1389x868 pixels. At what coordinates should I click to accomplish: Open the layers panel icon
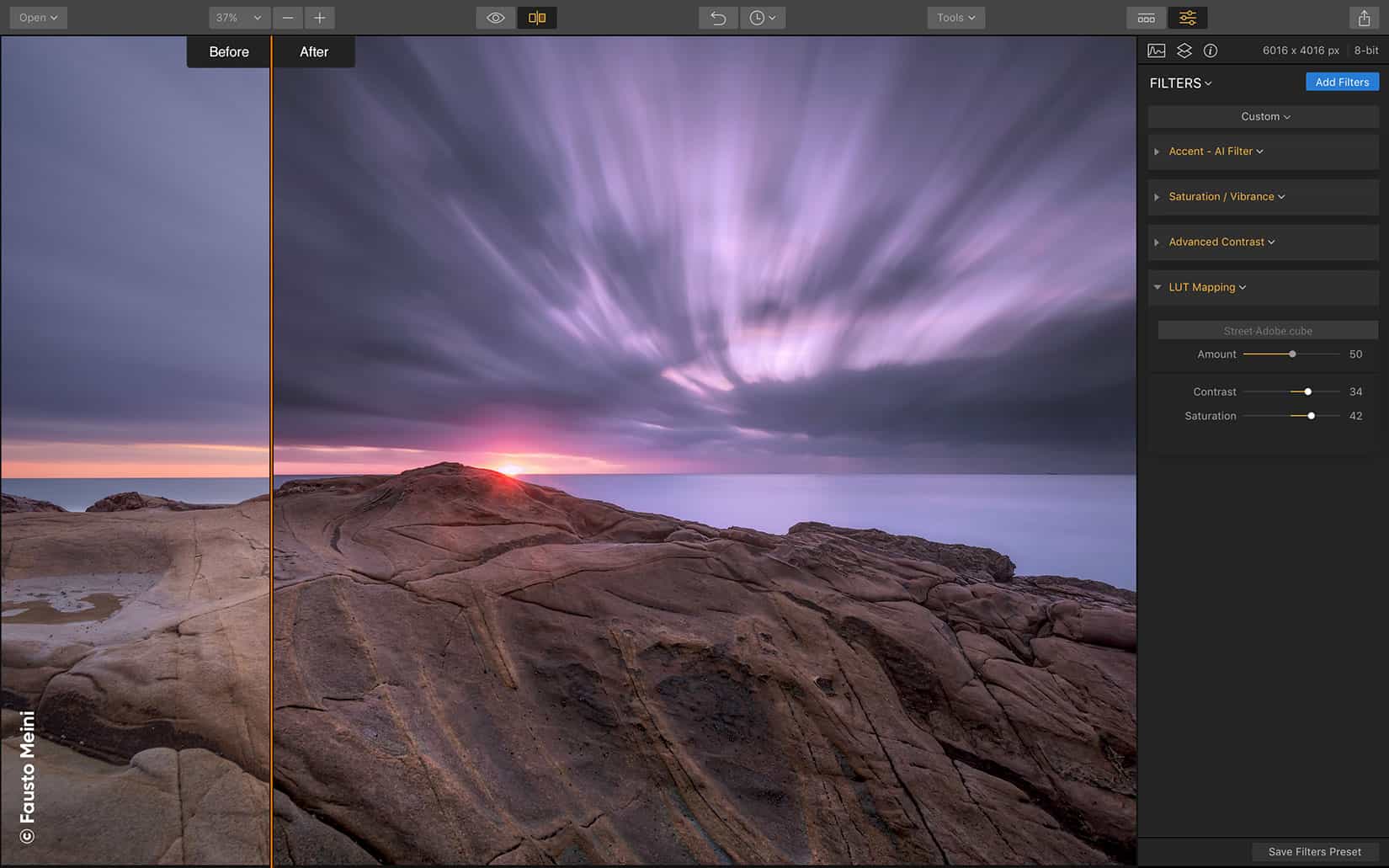click(x=1184, y=51)
